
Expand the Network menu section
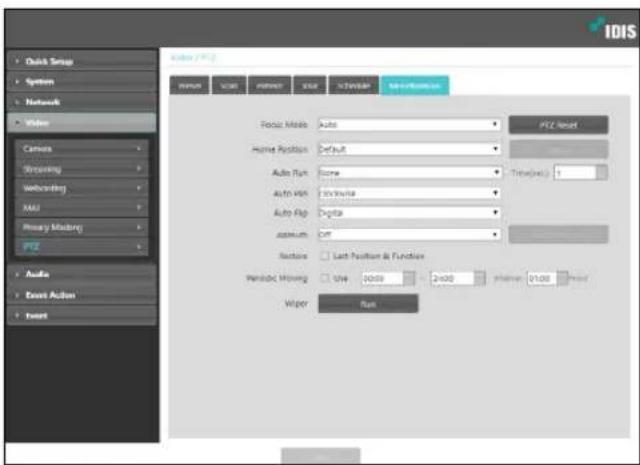(x=82, y=102)
